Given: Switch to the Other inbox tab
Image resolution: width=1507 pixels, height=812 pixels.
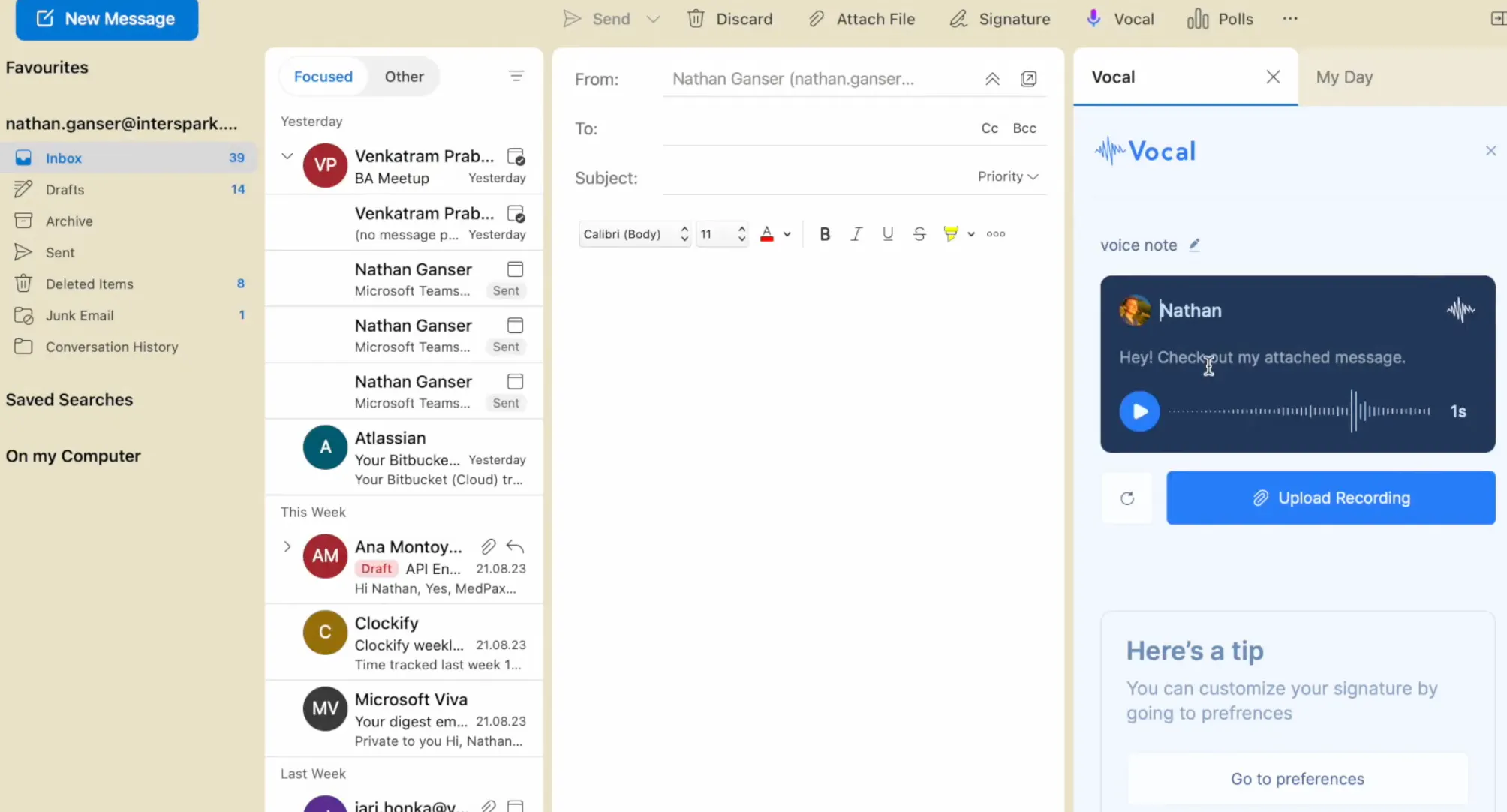Looking at the screenshot, I should 404,77.
